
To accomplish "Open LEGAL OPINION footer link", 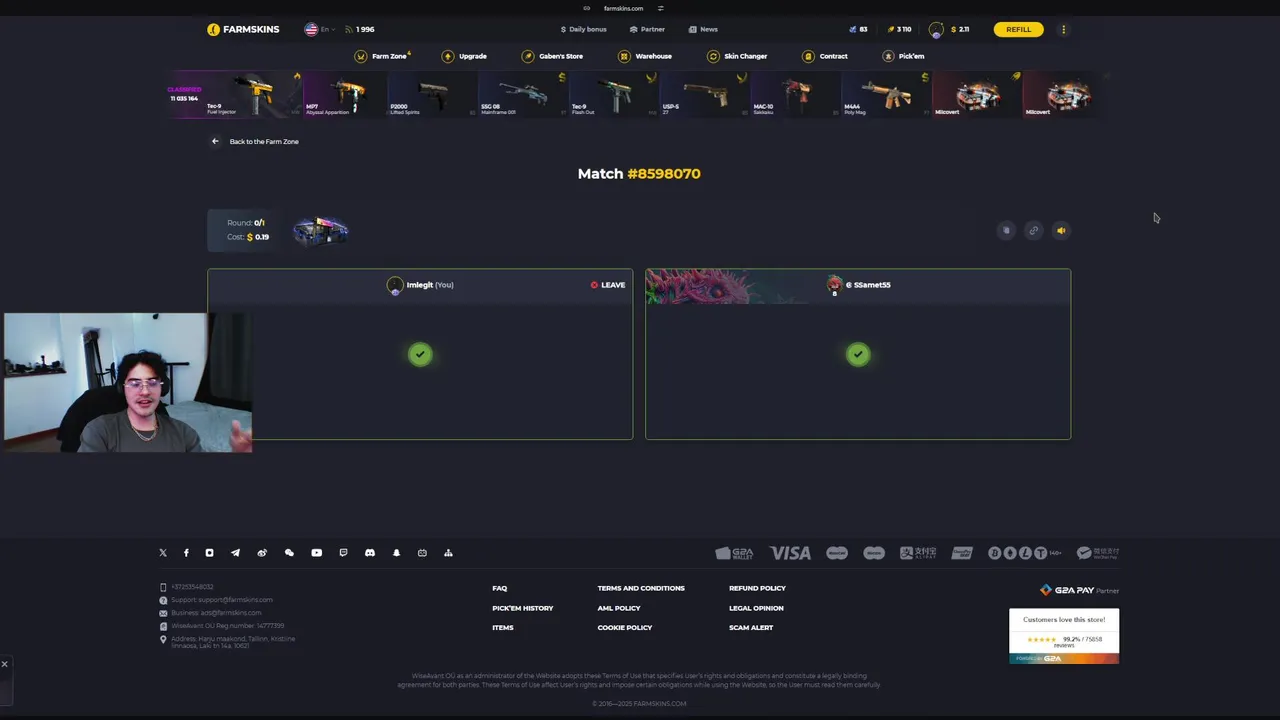I will tap(756, 608).
